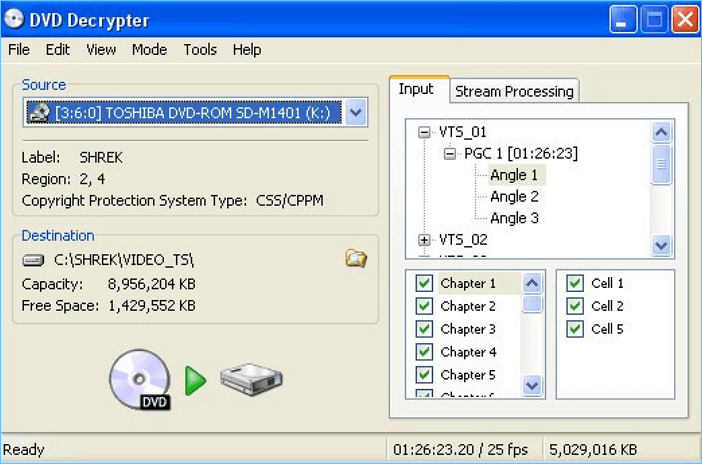Uncheck Chapter 1 checkbox
This screenshot has height=464, width=702.
pyautogui.click(x=424, y=283)
